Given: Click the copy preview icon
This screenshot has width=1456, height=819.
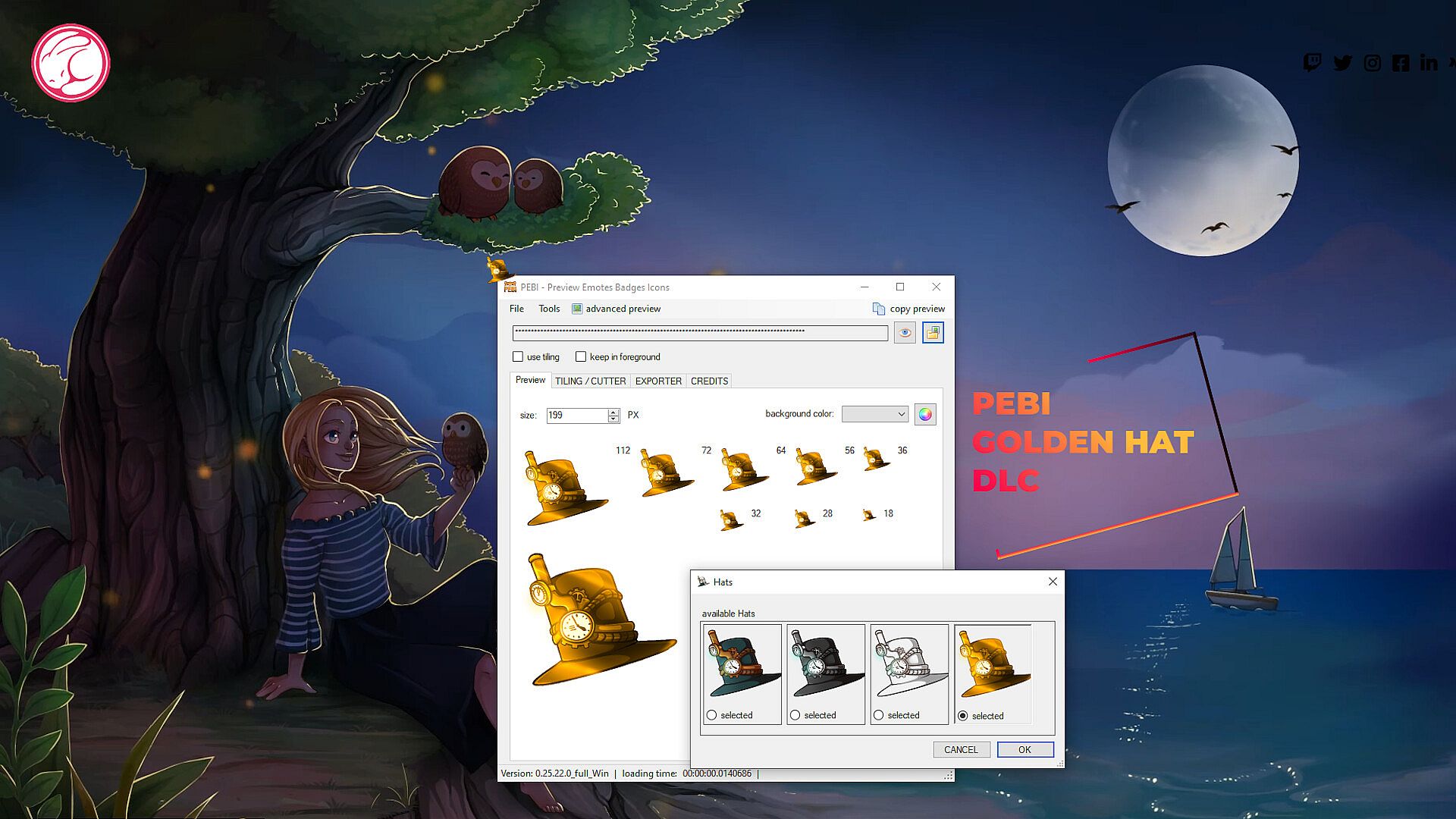Looking at the screenshot, I should point(879,309).
